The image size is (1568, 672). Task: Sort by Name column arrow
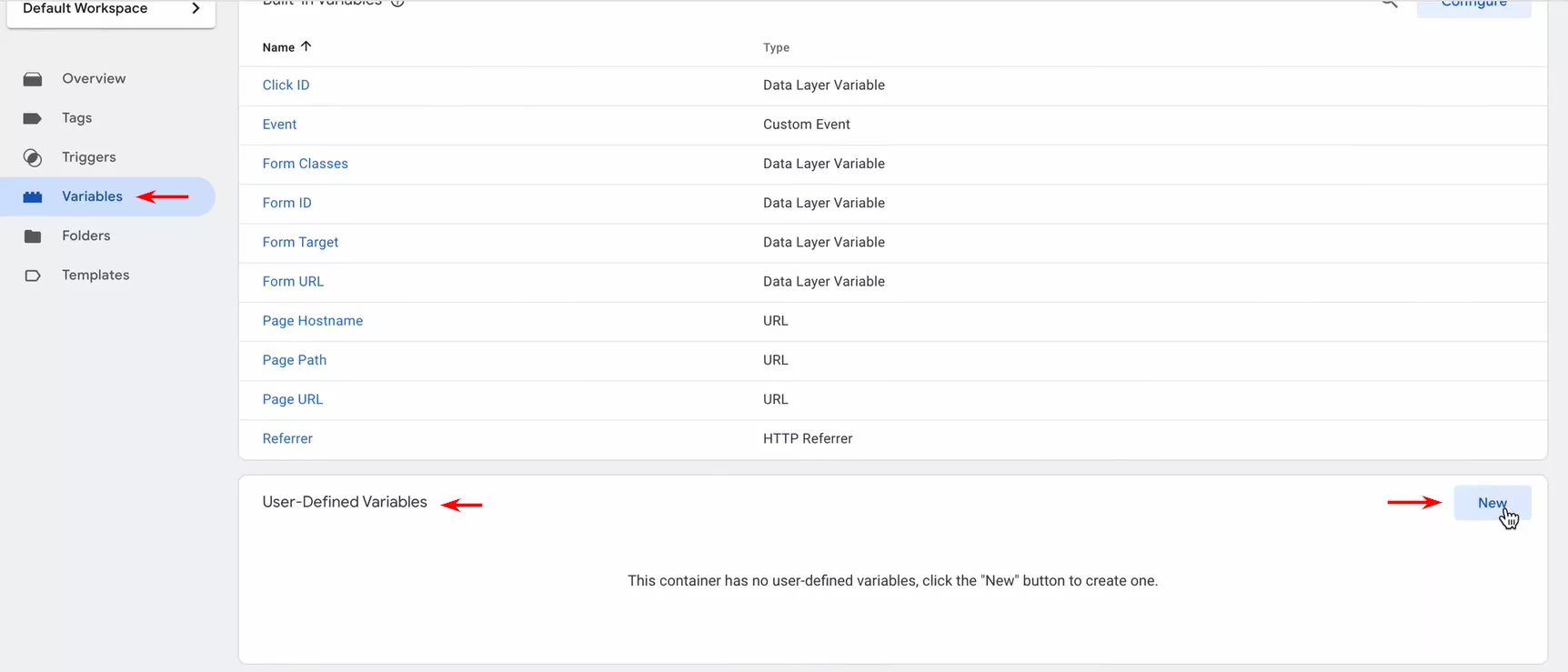307,46
